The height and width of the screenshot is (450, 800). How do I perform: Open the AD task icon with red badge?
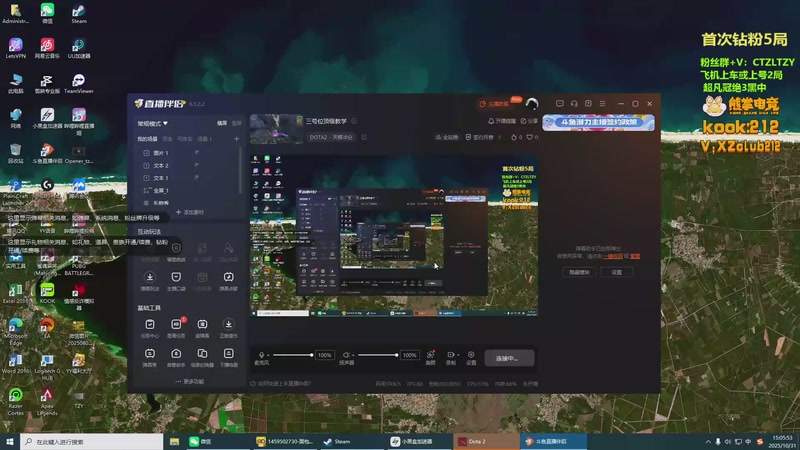tap(176, 324)
